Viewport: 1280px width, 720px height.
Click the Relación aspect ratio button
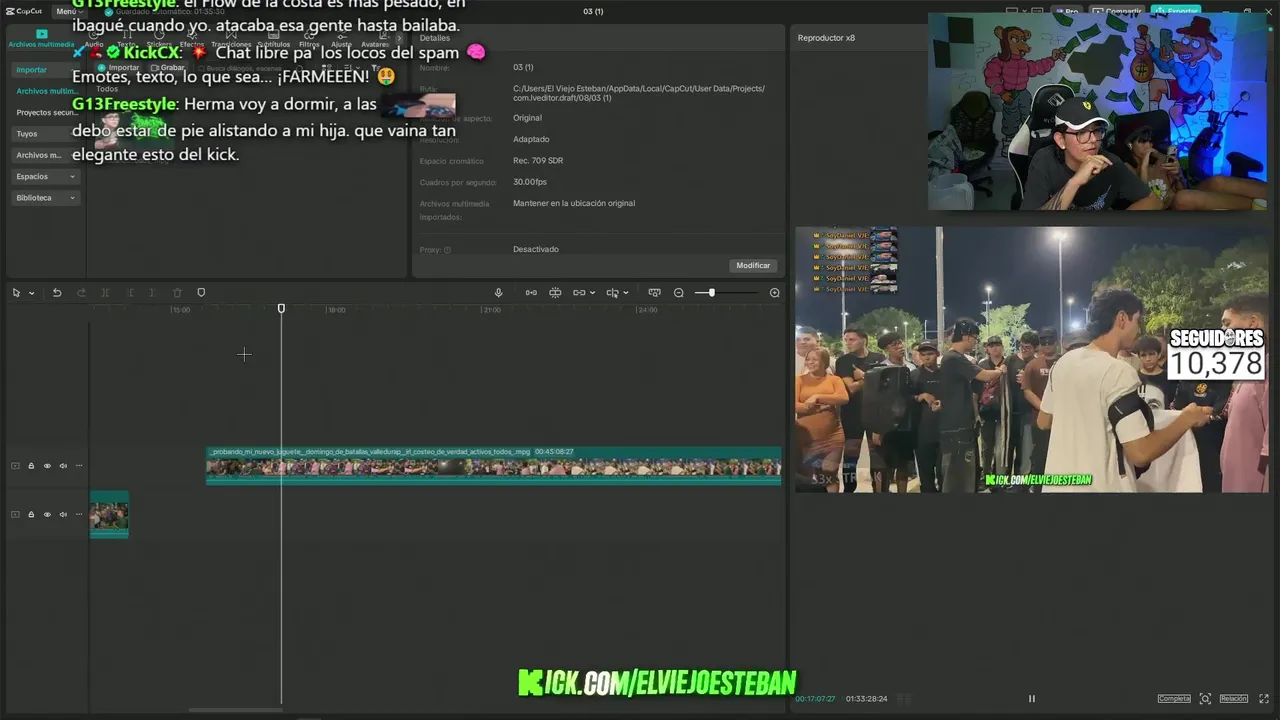(1233, 699)
